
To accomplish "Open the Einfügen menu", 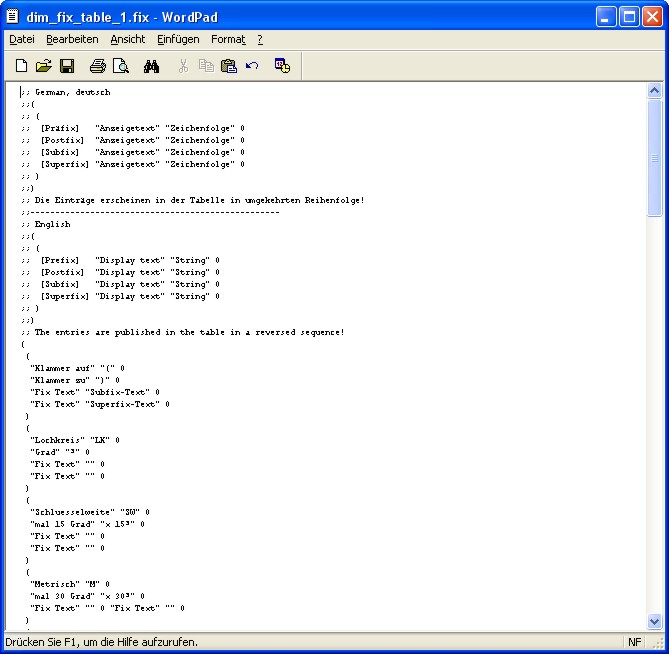I will [178, 40].
